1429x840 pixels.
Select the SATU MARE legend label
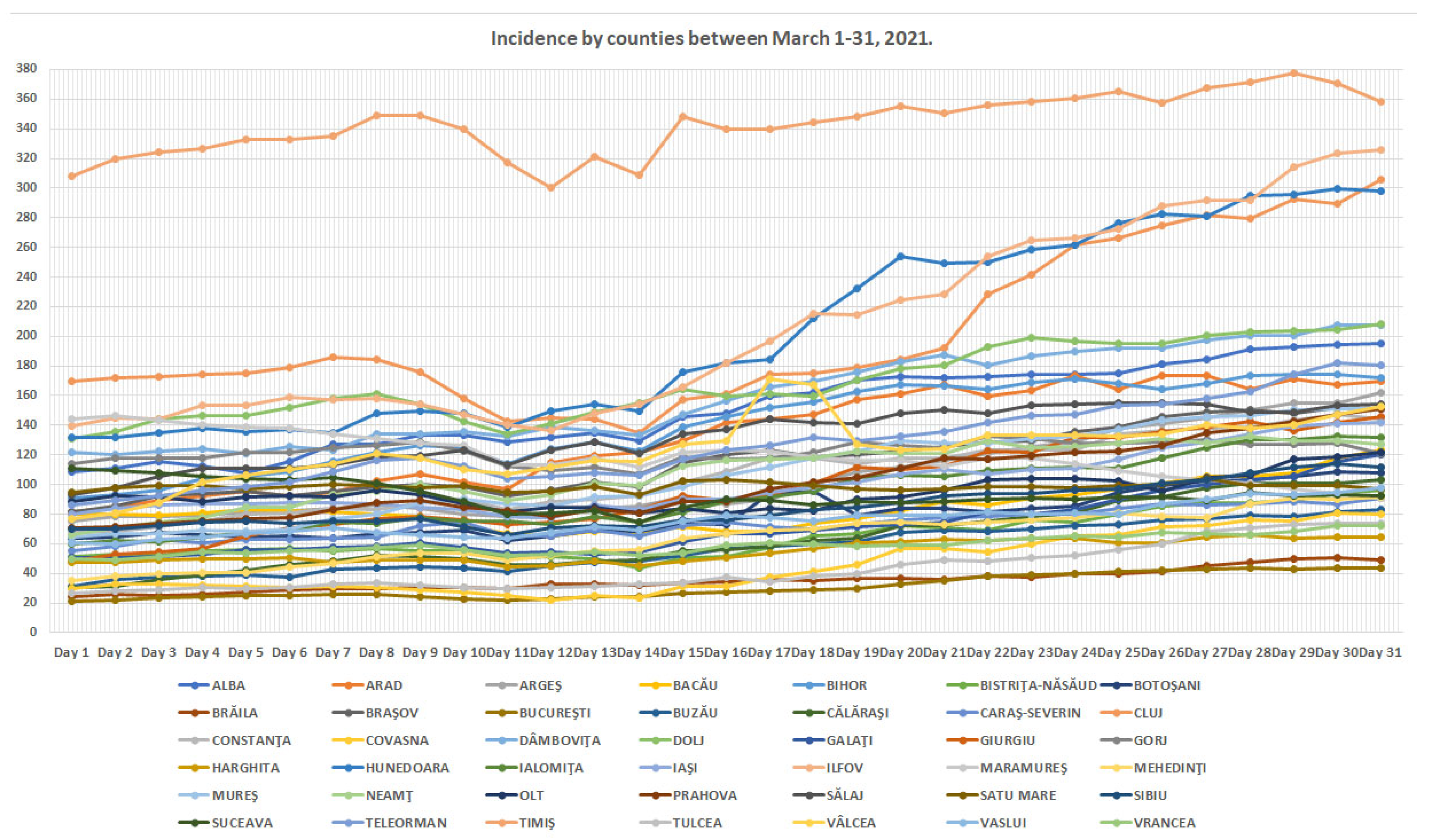[1018, 795]
